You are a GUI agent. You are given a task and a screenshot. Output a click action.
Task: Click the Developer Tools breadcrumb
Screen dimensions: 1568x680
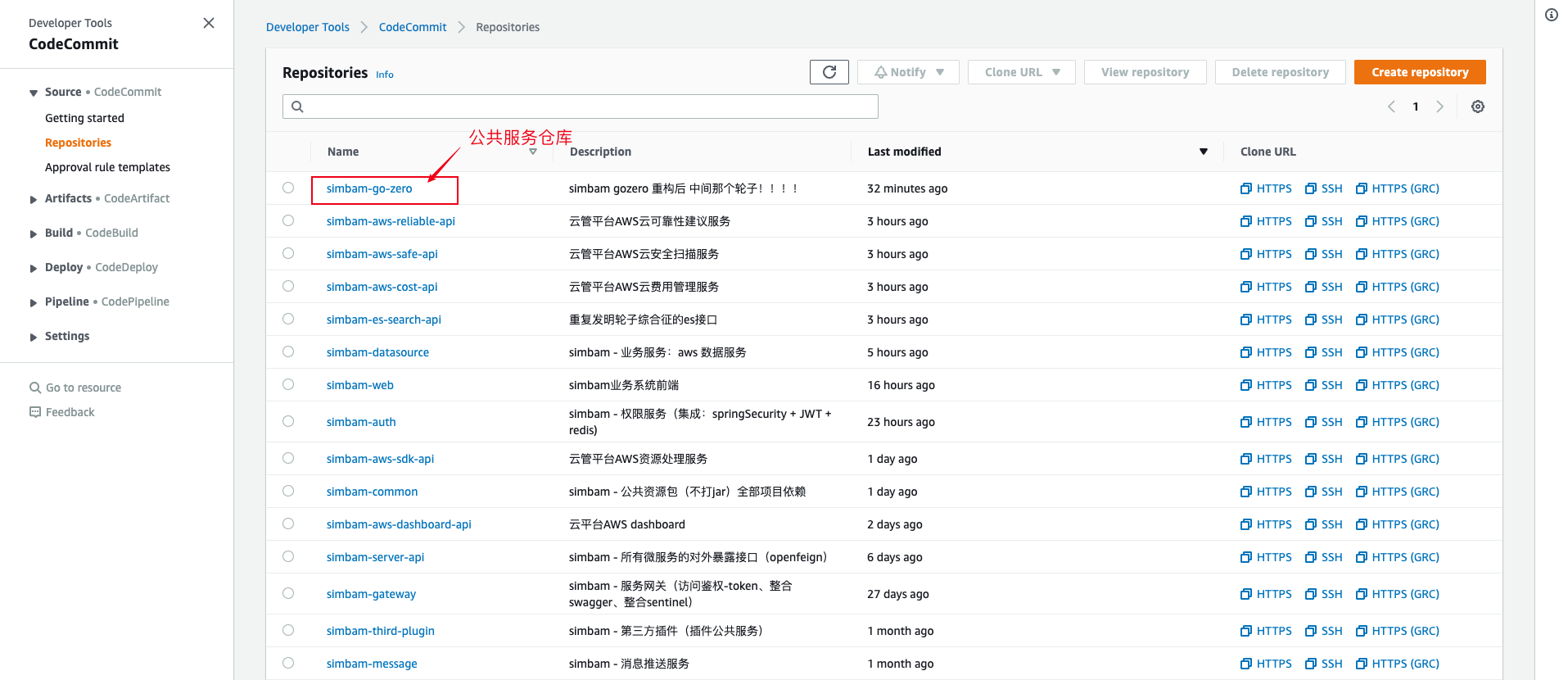pos(308,27)
